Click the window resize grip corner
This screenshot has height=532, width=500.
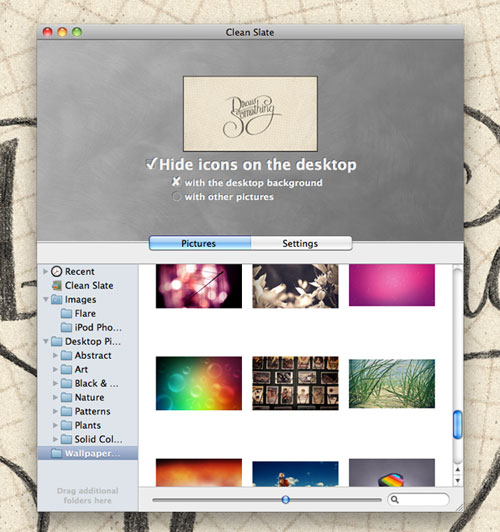point(460,508)
